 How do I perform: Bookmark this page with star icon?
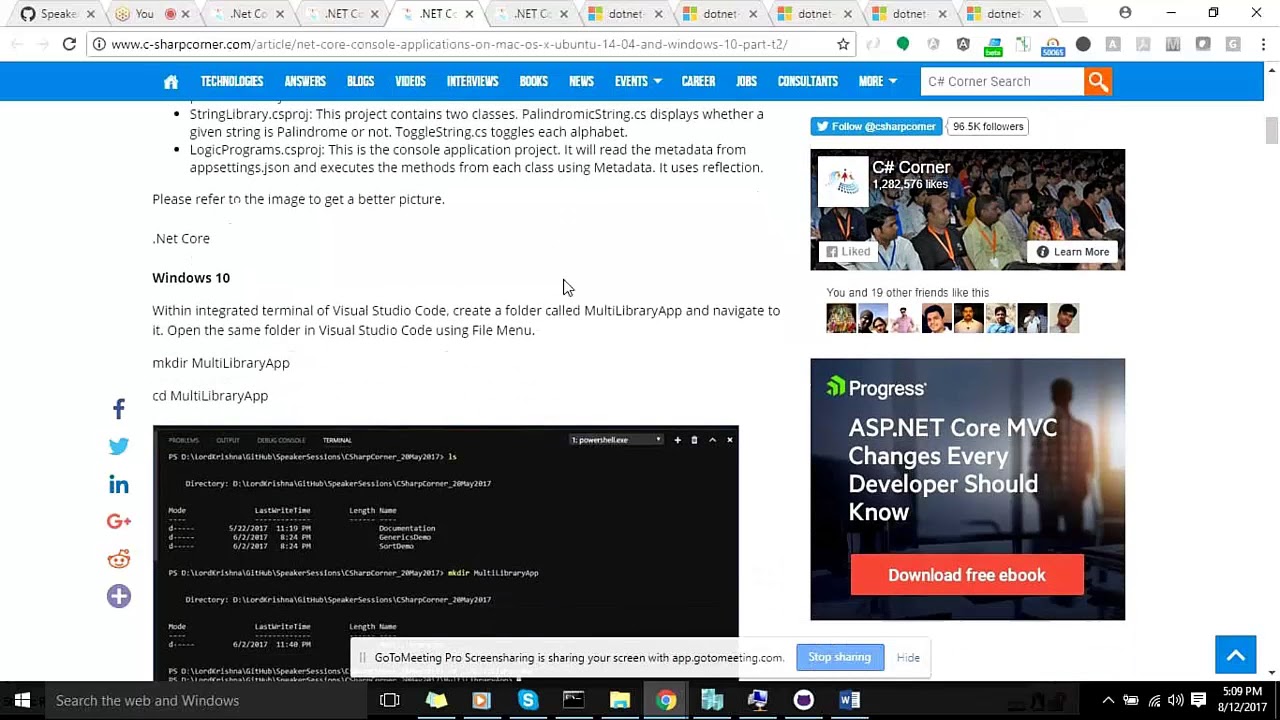843,44
